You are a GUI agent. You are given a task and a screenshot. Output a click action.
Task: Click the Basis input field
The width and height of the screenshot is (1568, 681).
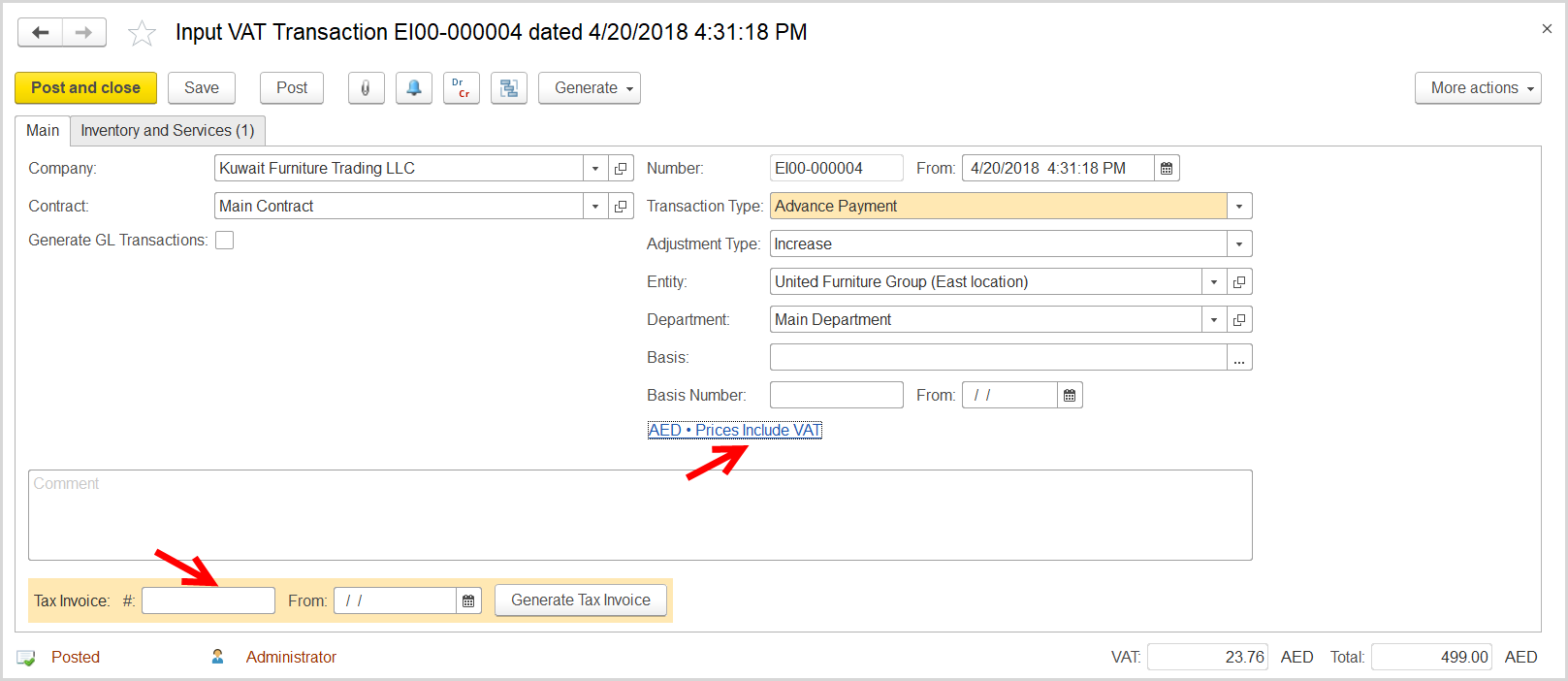tap(999, 357)
